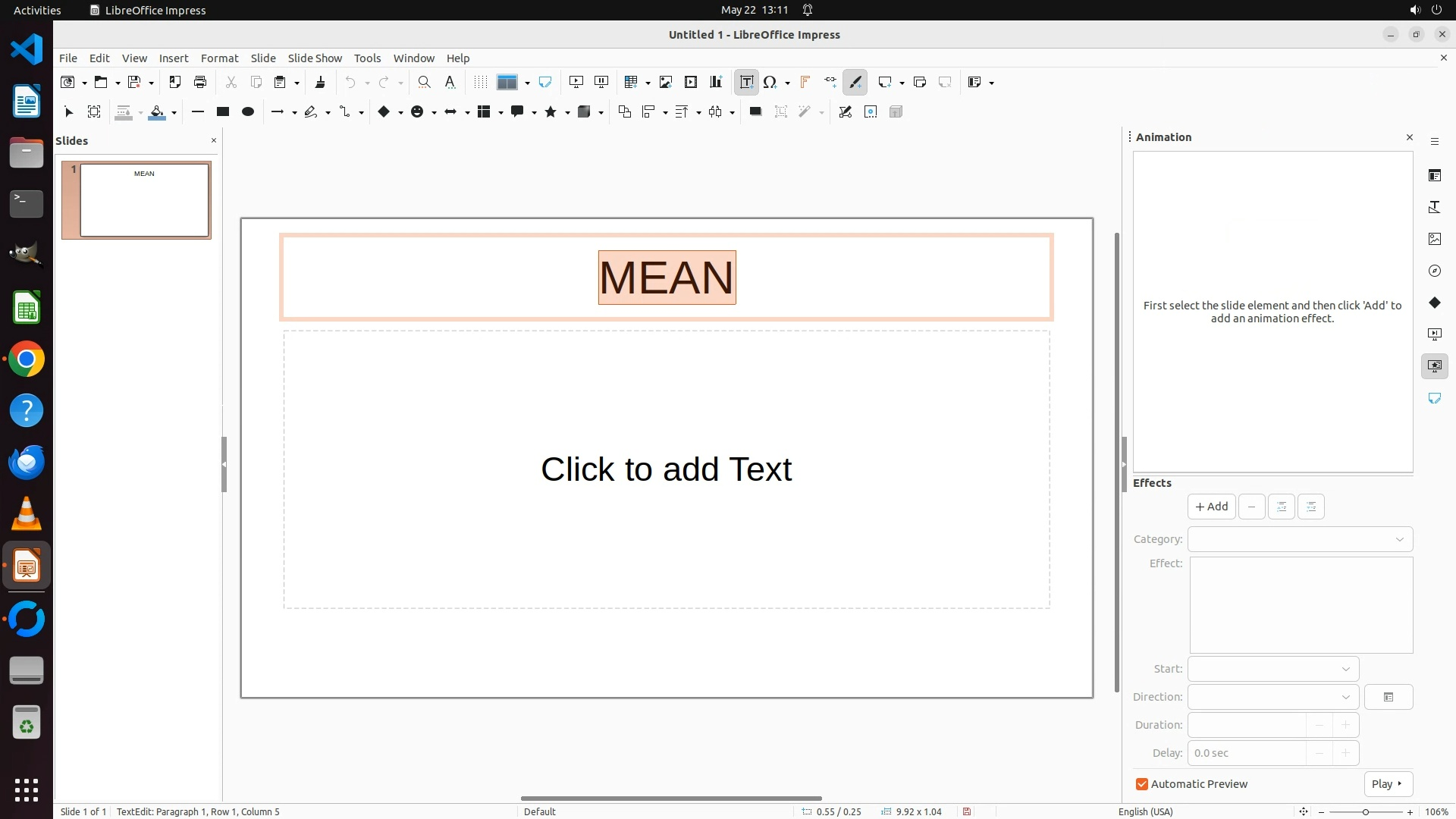Toggle Display Grid in toolbar
Viewport: 1456px width, 819px height.
(480, 82)
